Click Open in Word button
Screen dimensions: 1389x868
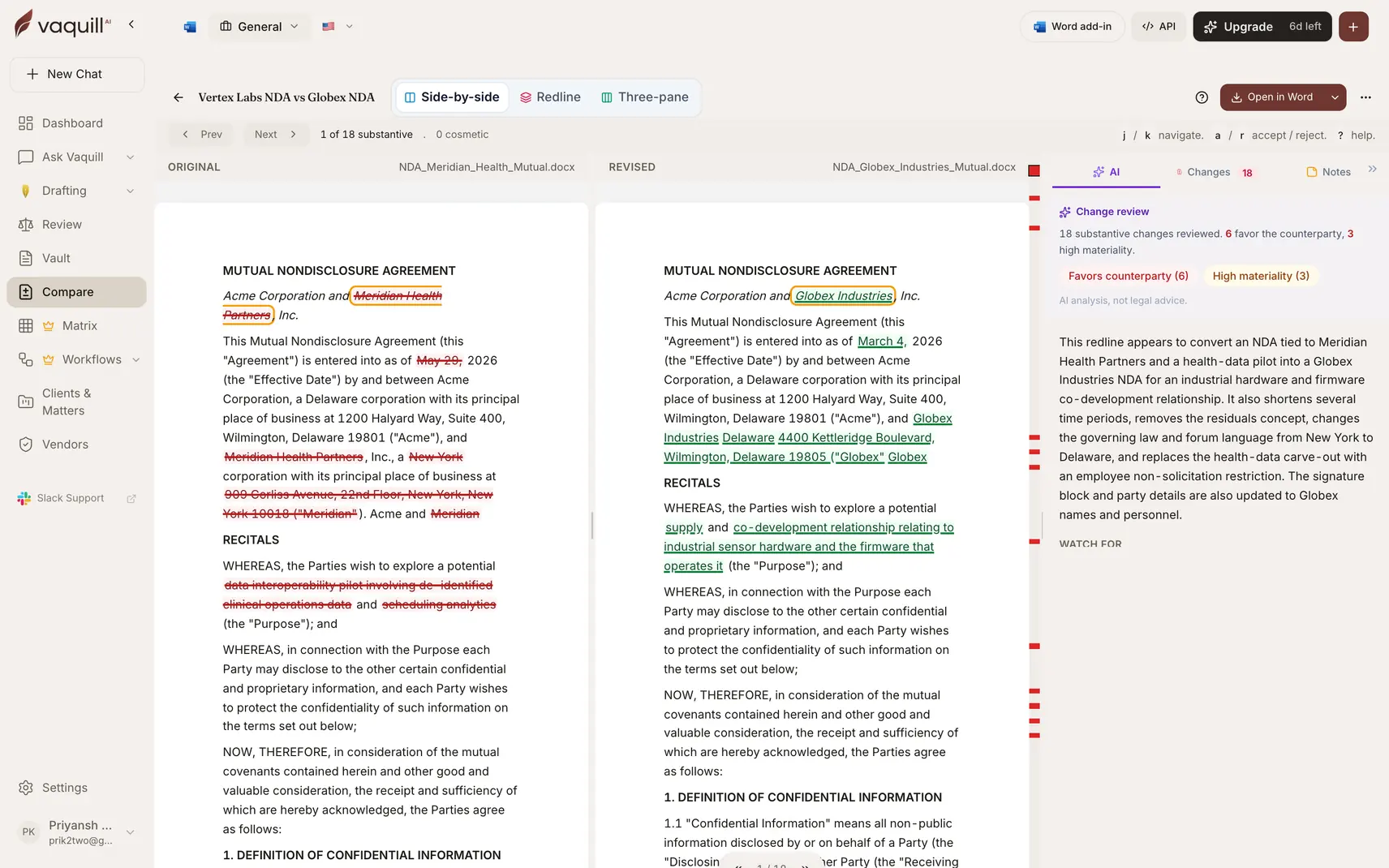tap(1271, 97)
